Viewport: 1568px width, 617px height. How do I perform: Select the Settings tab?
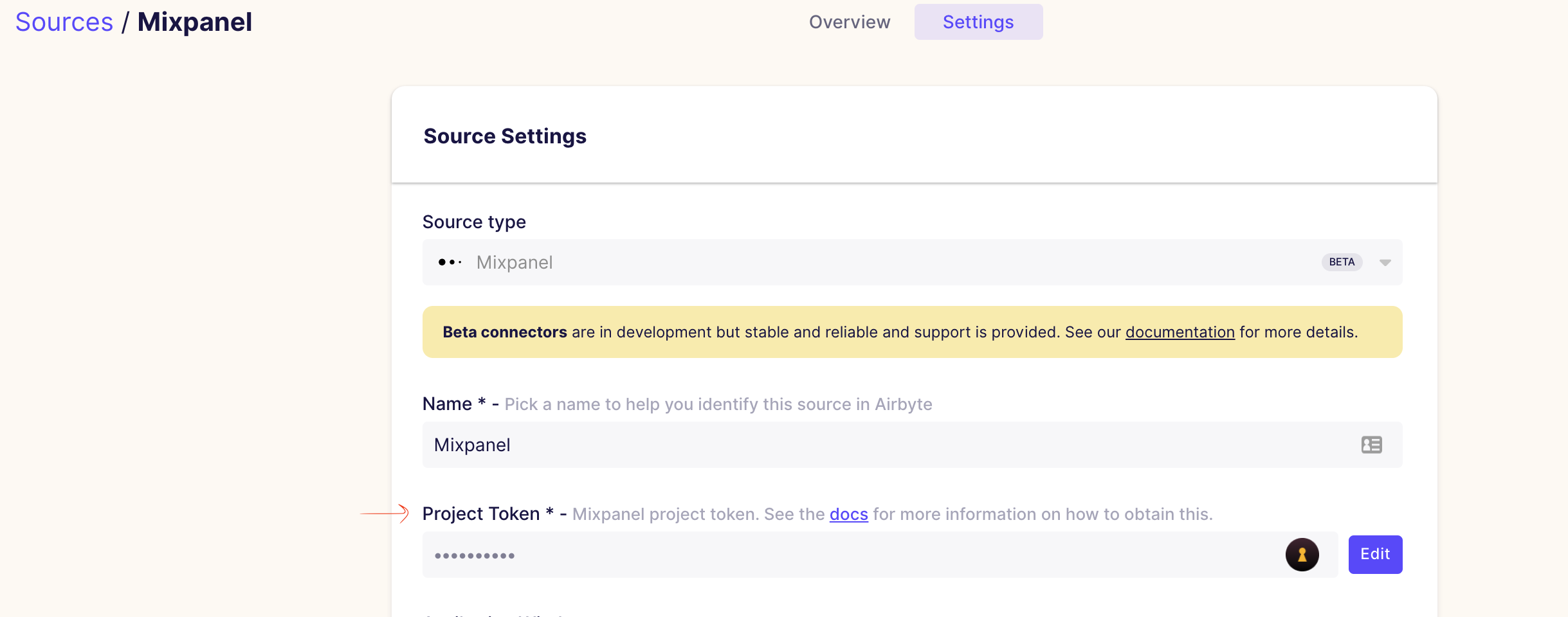pyautogui.click(x=978, y=22)
